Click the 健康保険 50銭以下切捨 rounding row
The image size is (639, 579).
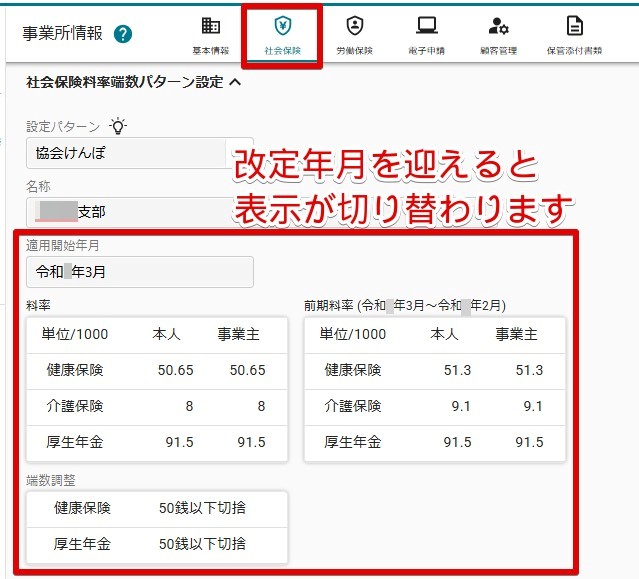(157, 509)
